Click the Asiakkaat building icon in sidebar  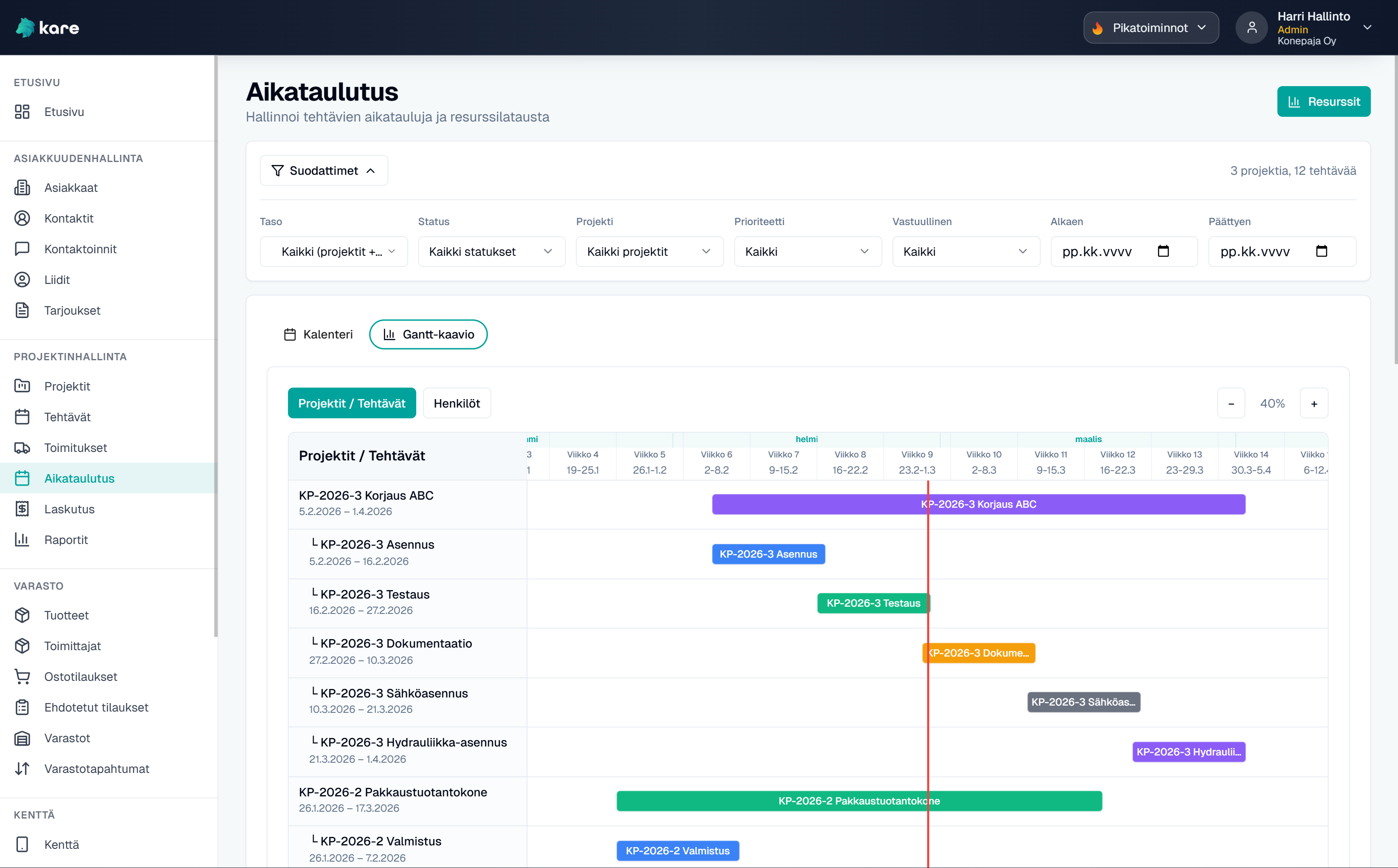pos(22,188)
